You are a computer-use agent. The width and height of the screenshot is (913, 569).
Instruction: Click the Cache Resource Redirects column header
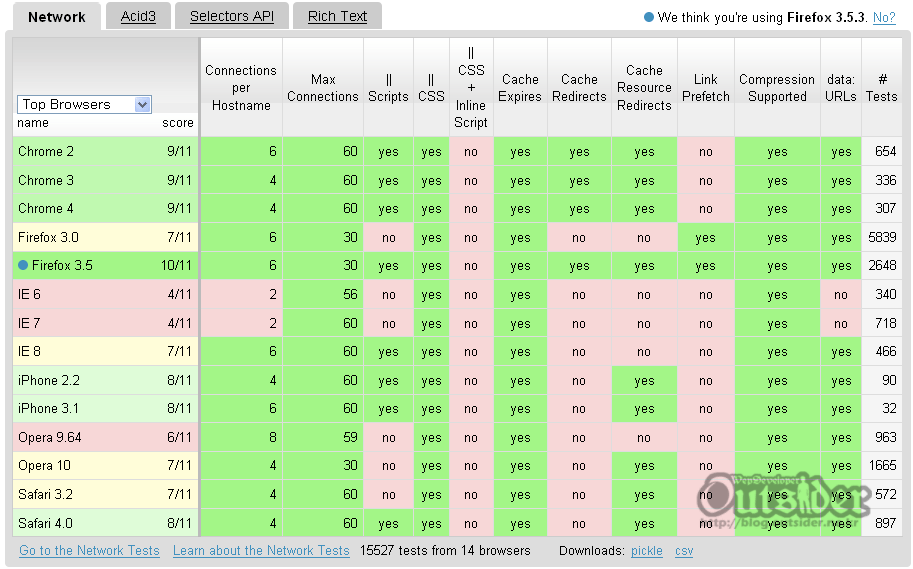coord(644,88)
